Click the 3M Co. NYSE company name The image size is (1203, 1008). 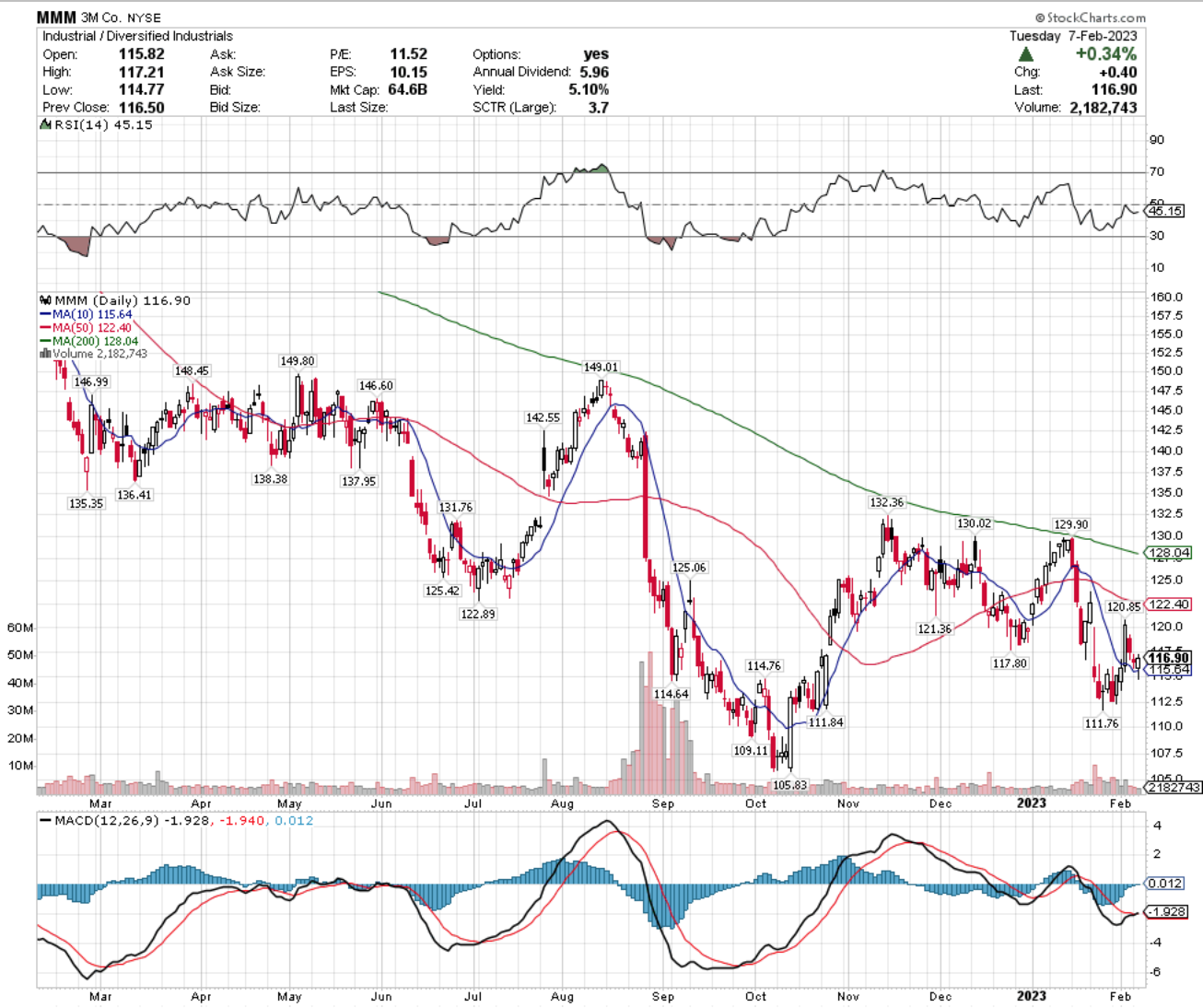121,18
